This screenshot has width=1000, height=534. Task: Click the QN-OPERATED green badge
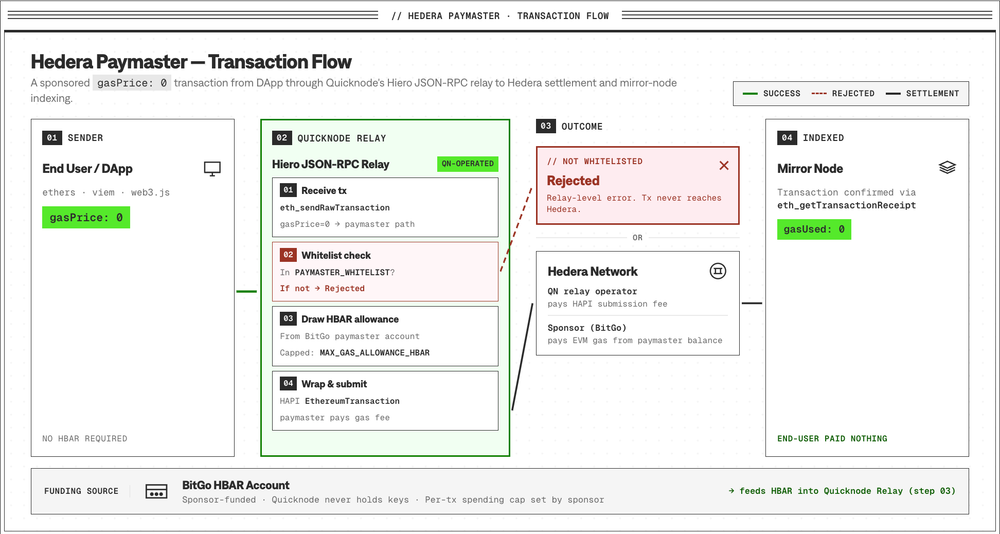(x=467, y=164)
